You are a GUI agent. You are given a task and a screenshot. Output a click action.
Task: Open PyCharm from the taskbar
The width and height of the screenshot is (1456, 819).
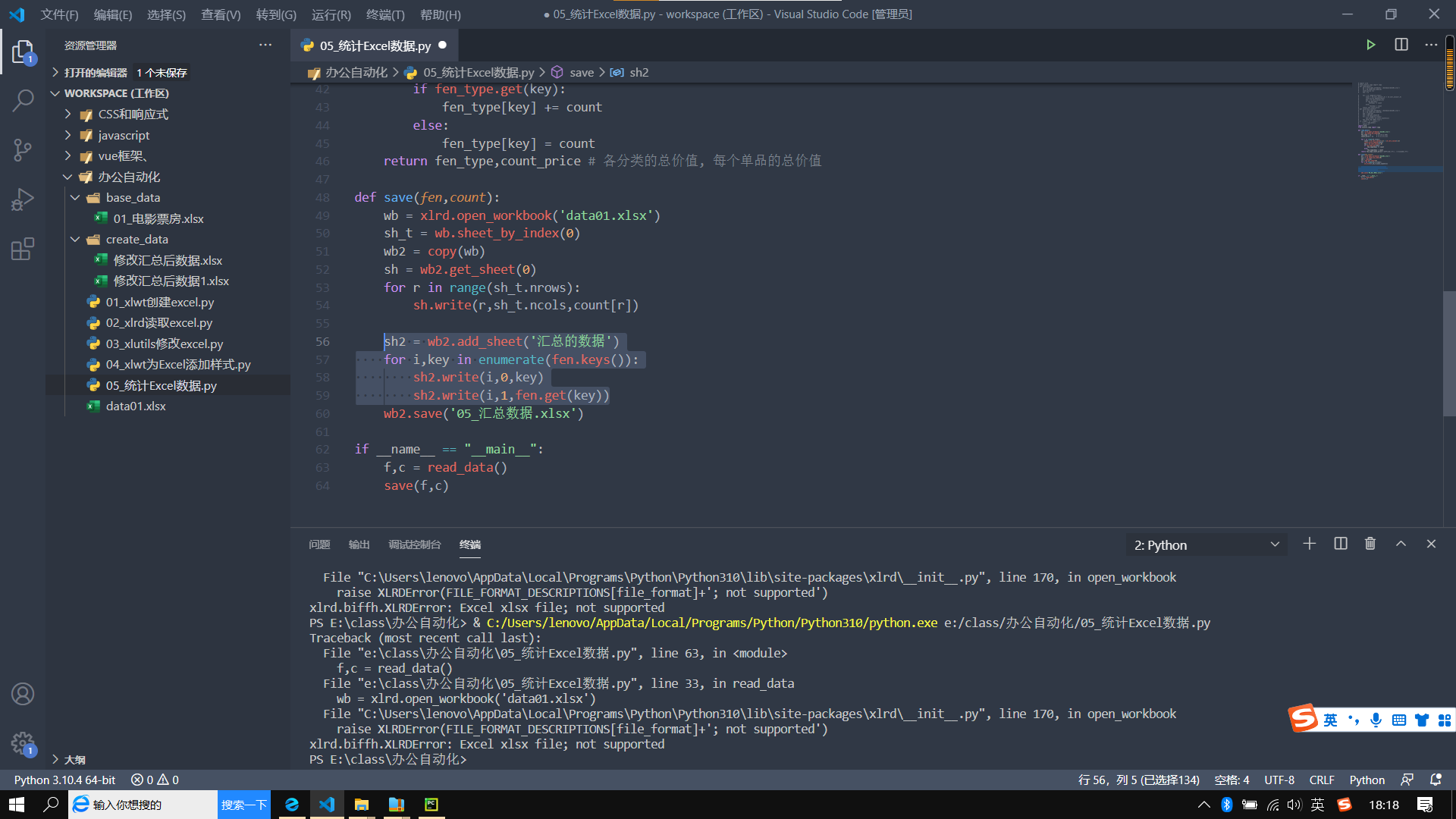click(431, 805)
